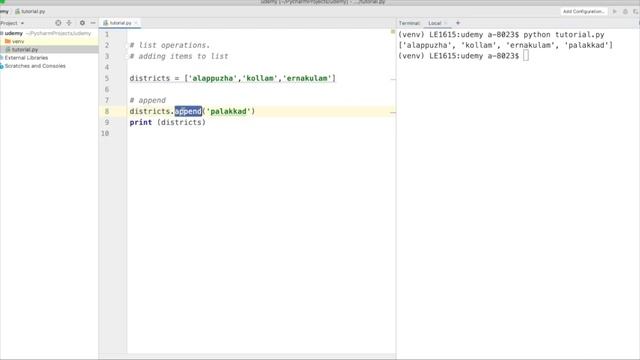The height and width of the screenshot is (360, 640).
Task: Click the terminal output list line
Action: [x=506, y=45]
